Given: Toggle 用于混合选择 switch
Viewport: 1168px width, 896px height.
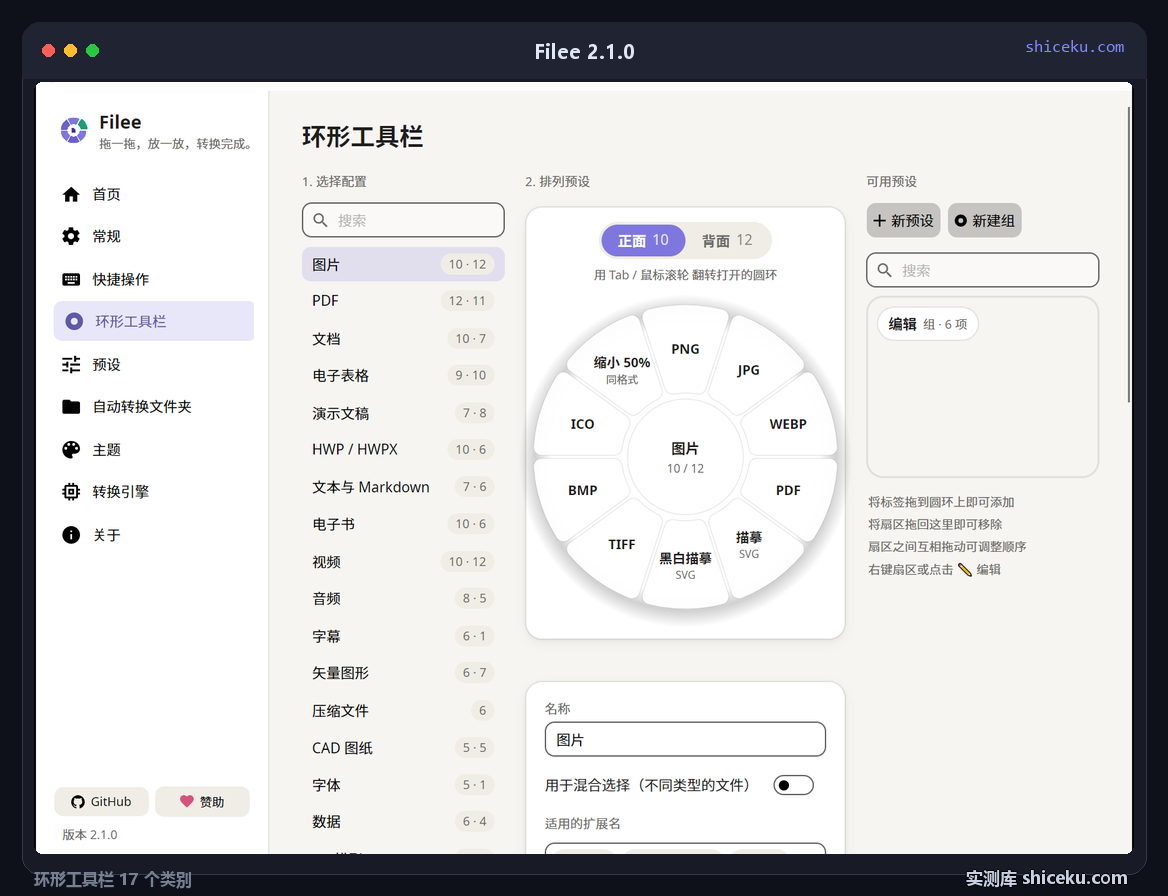Looking at the screenshot, I should (x=793, y=785).
